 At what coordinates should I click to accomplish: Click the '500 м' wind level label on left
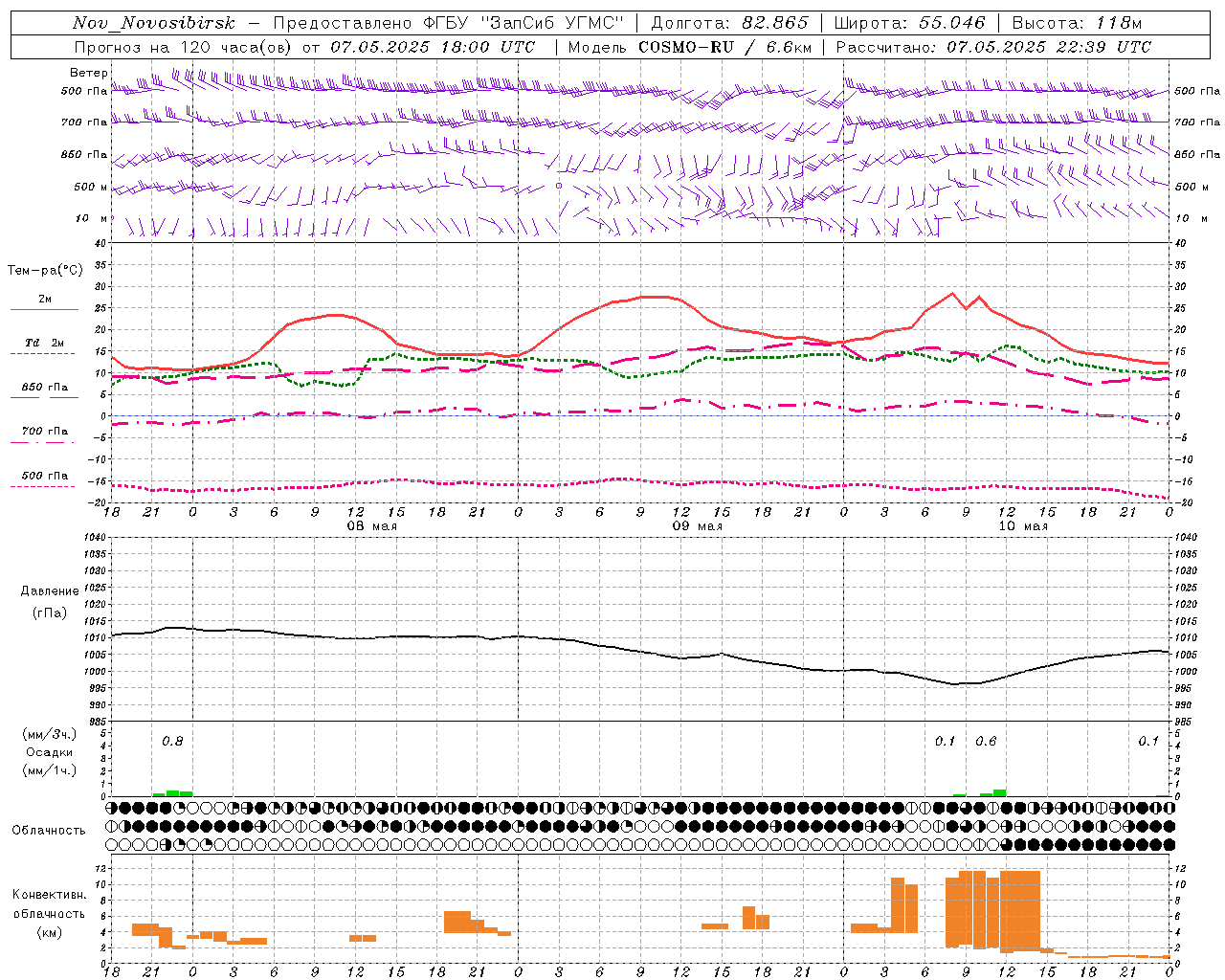pos(92,187)
